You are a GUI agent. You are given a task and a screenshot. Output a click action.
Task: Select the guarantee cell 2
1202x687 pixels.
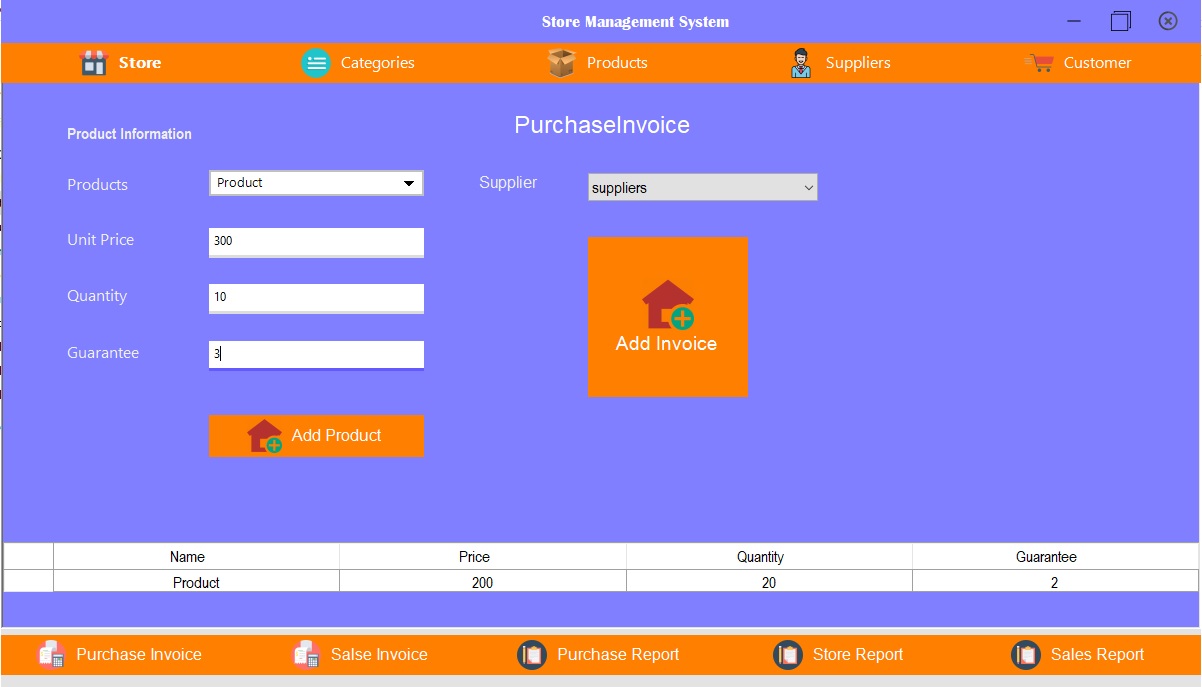point(1055,582)
